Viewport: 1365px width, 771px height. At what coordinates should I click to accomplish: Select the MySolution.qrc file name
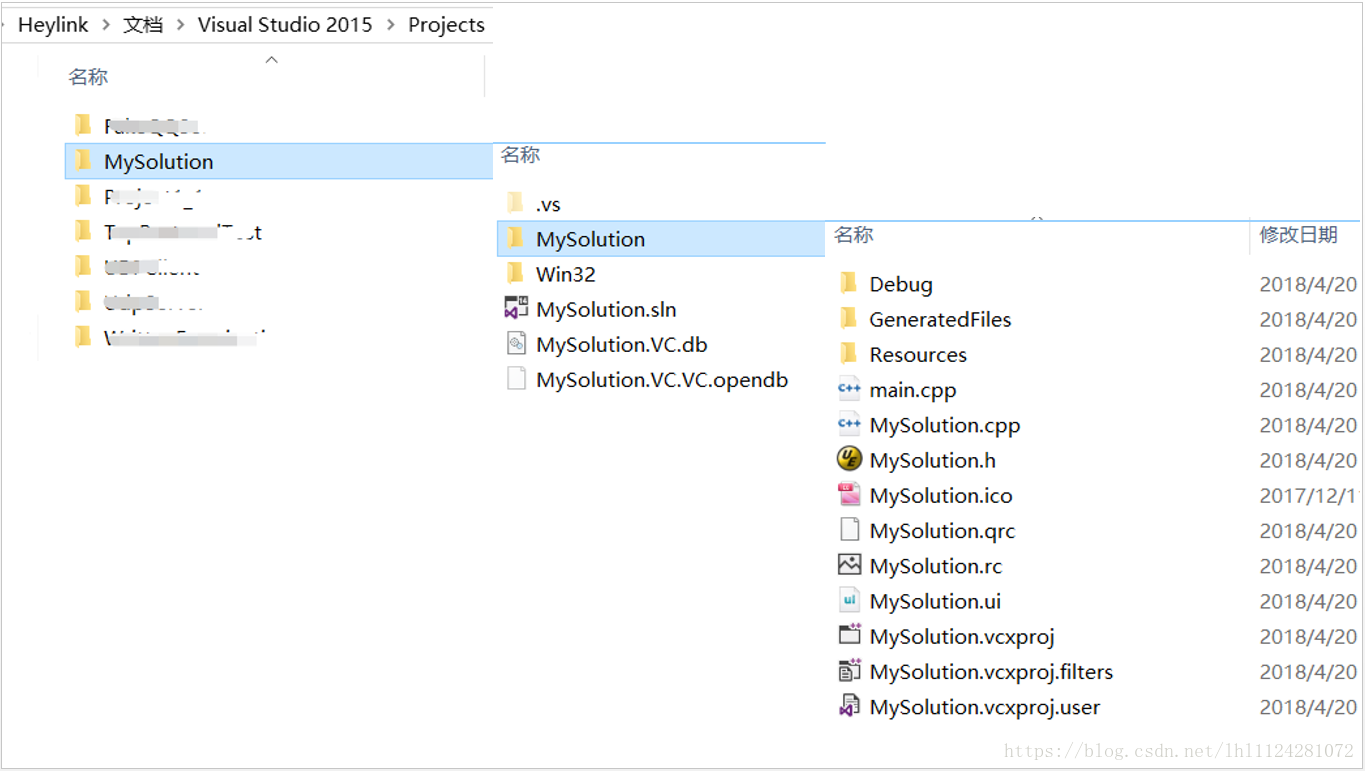pos(942,531)
